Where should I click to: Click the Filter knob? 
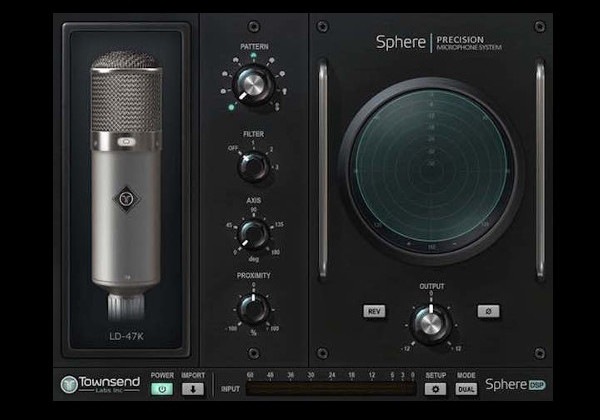253,167
